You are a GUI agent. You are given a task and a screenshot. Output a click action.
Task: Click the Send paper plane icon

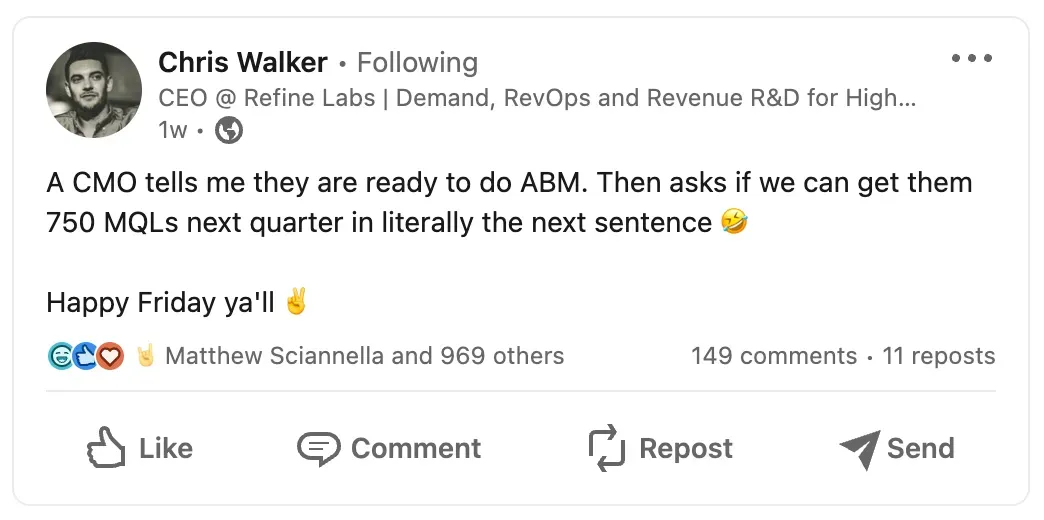click(x=859, y=449)
